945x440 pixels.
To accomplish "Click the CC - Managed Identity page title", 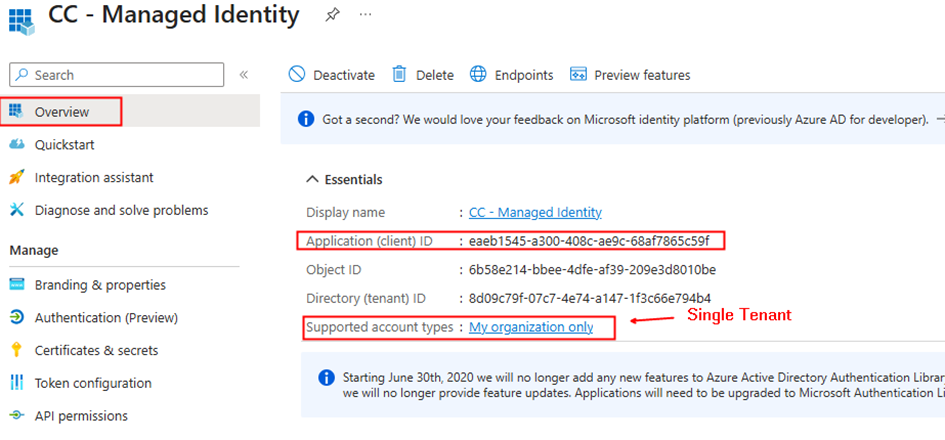I will (174, 15).
